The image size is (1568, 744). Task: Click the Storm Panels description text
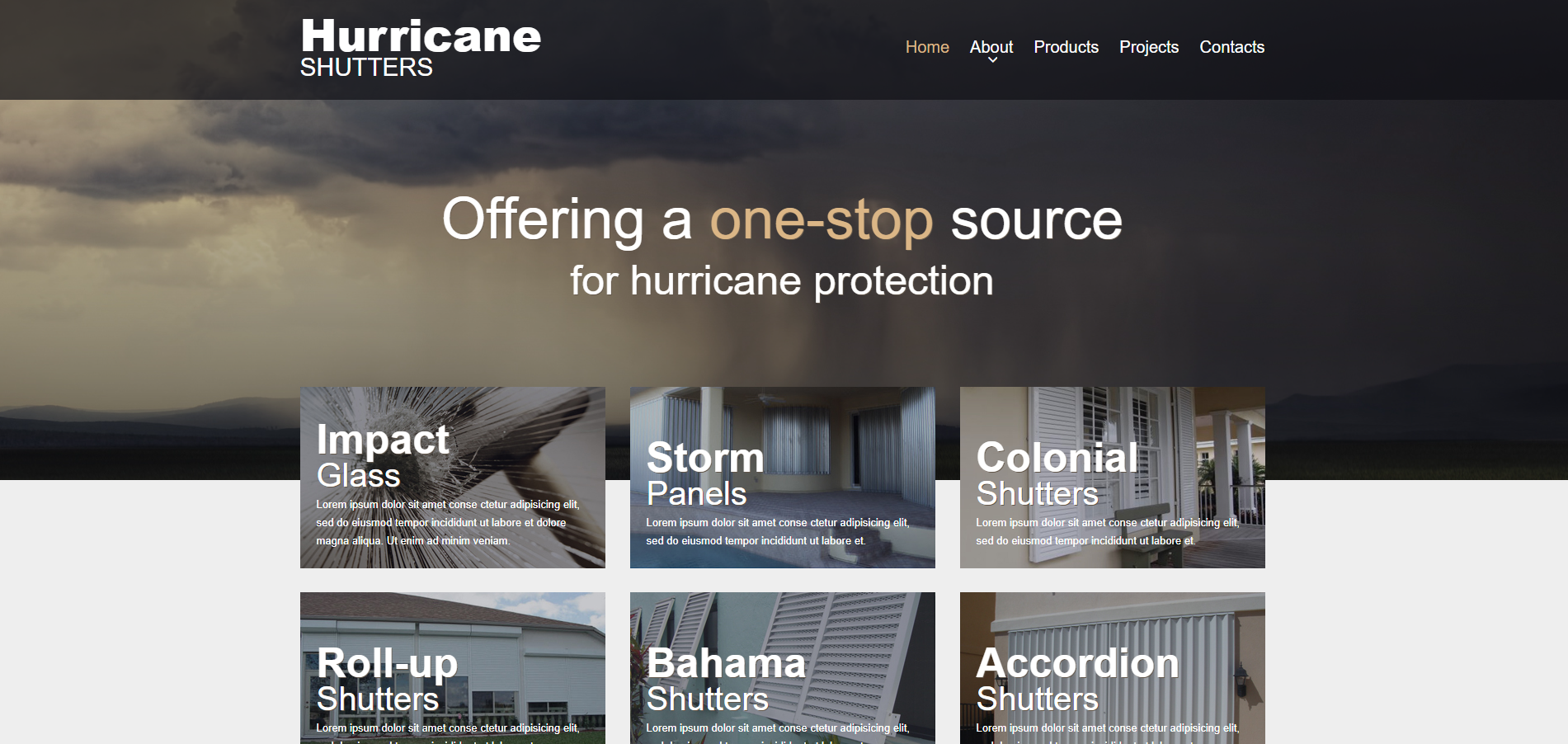[777, 532]
